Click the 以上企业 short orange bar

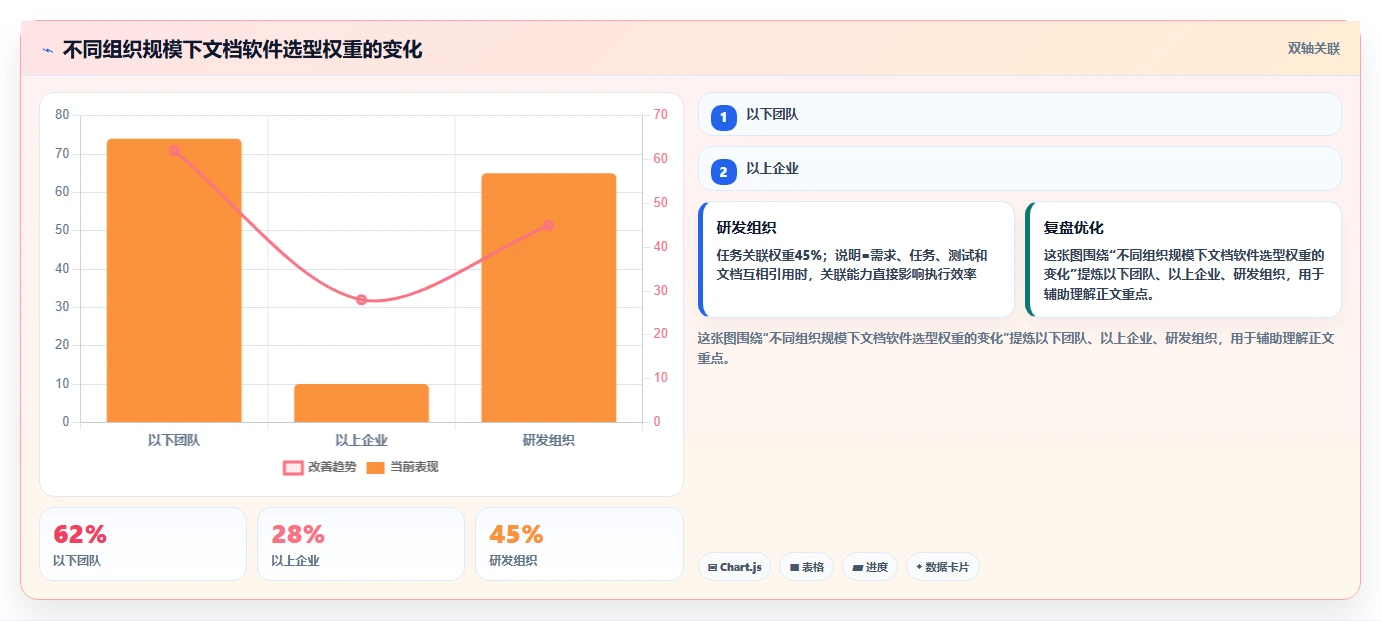pyautogui.click(x=361, y=403)
